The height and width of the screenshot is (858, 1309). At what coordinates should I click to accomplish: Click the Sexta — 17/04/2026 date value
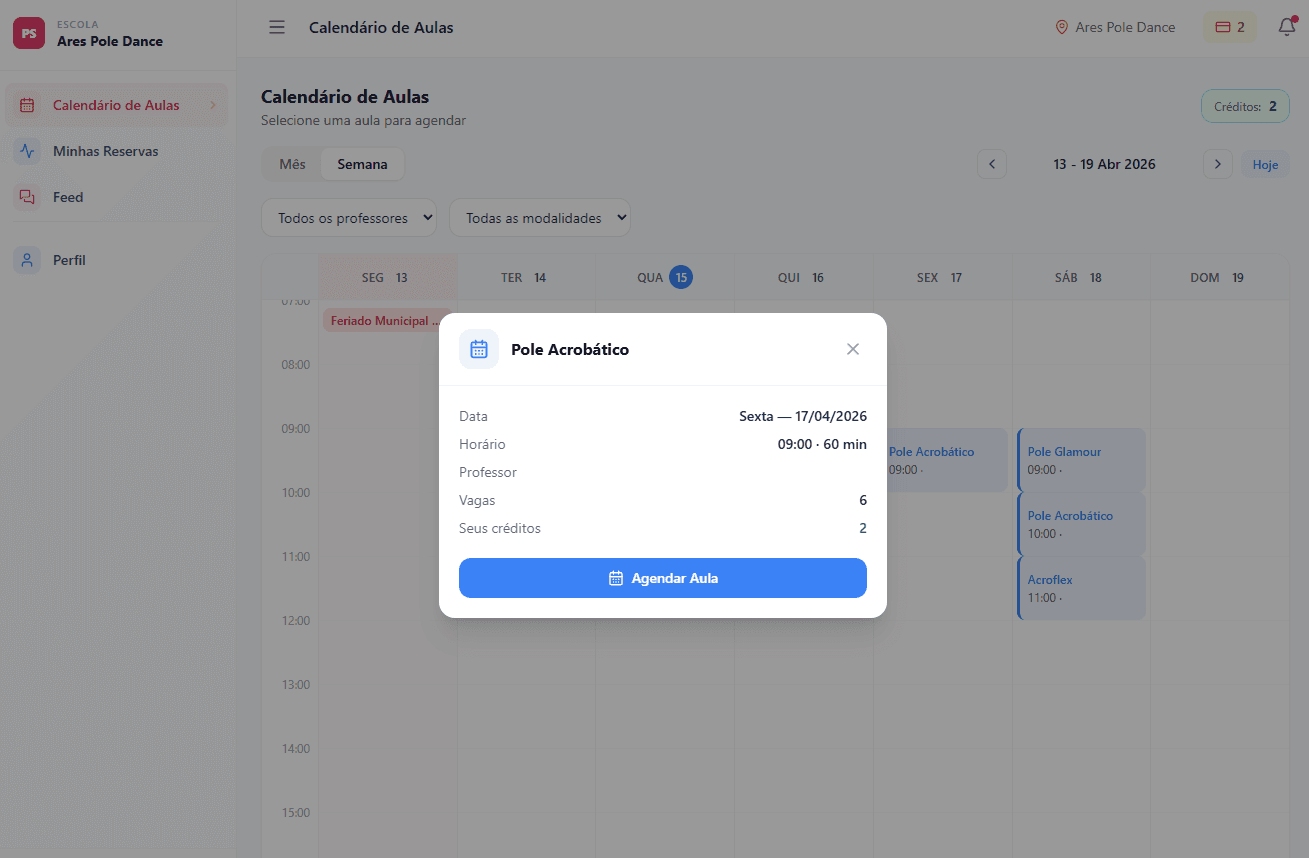click(803, 416)
